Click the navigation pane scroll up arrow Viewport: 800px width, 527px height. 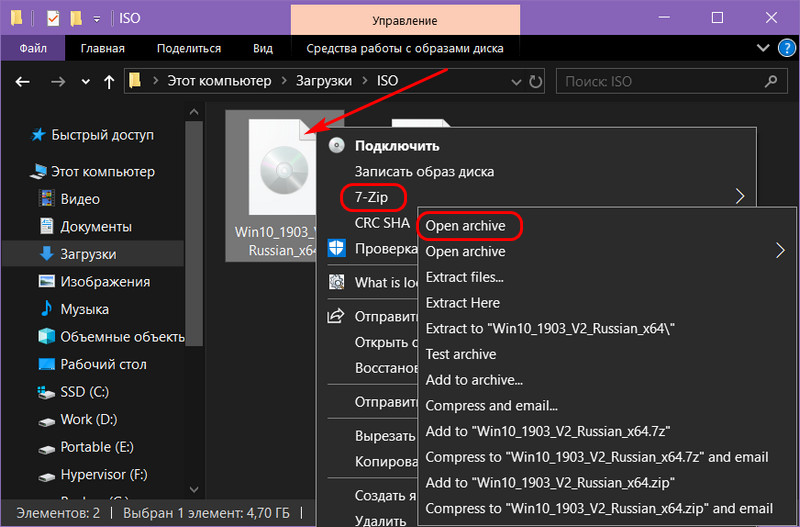click(x=194, y=112)
